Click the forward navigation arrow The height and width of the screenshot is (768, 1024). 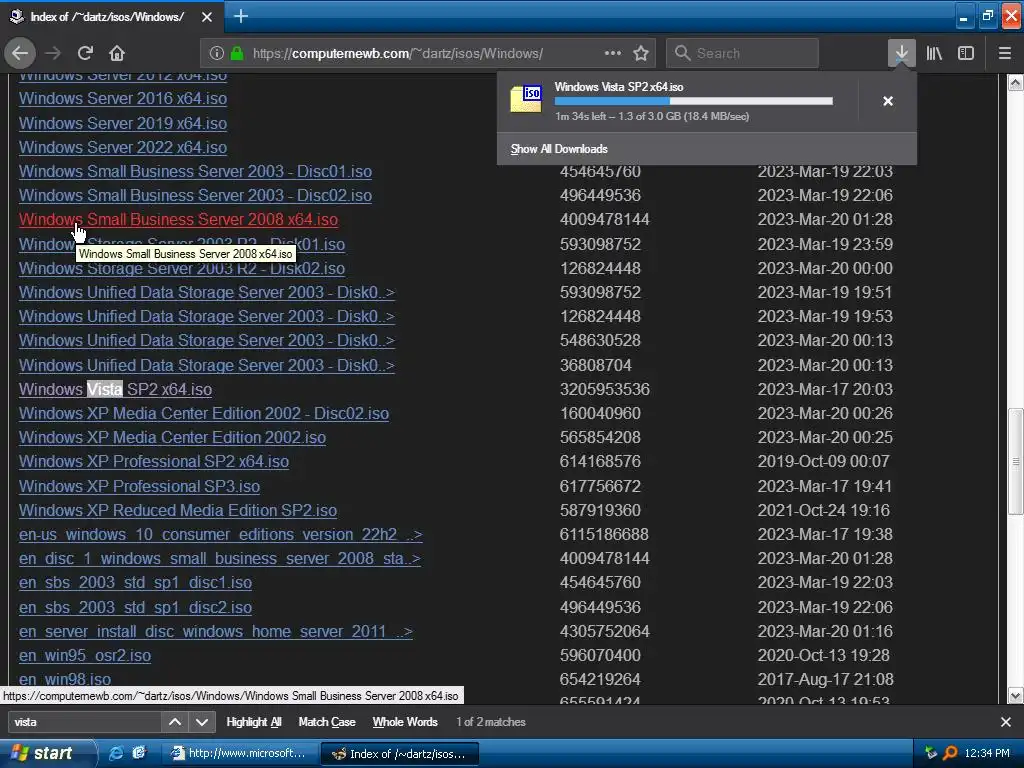point(53,53)
